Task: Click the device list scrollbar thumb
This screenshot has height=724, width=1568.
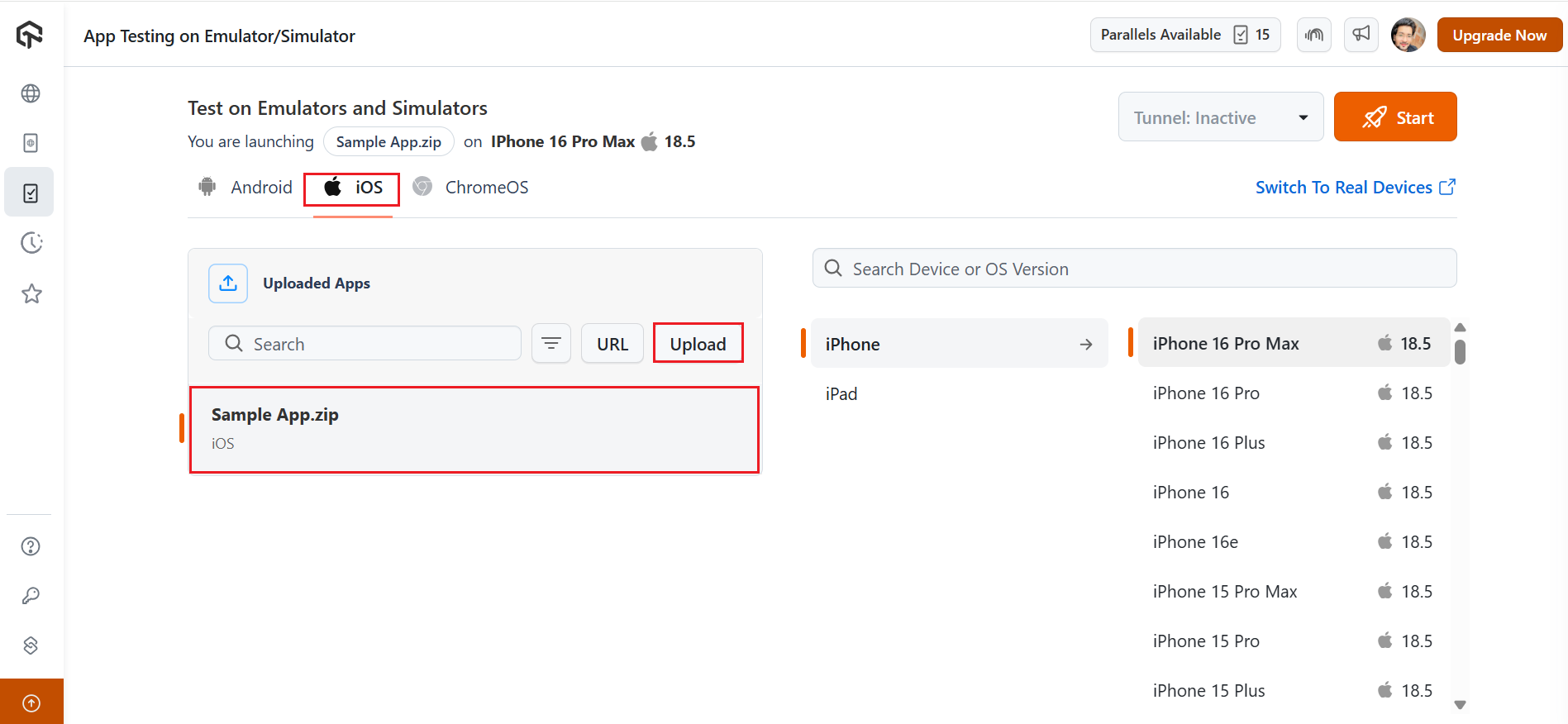Action: click(x=1461, y=351)
